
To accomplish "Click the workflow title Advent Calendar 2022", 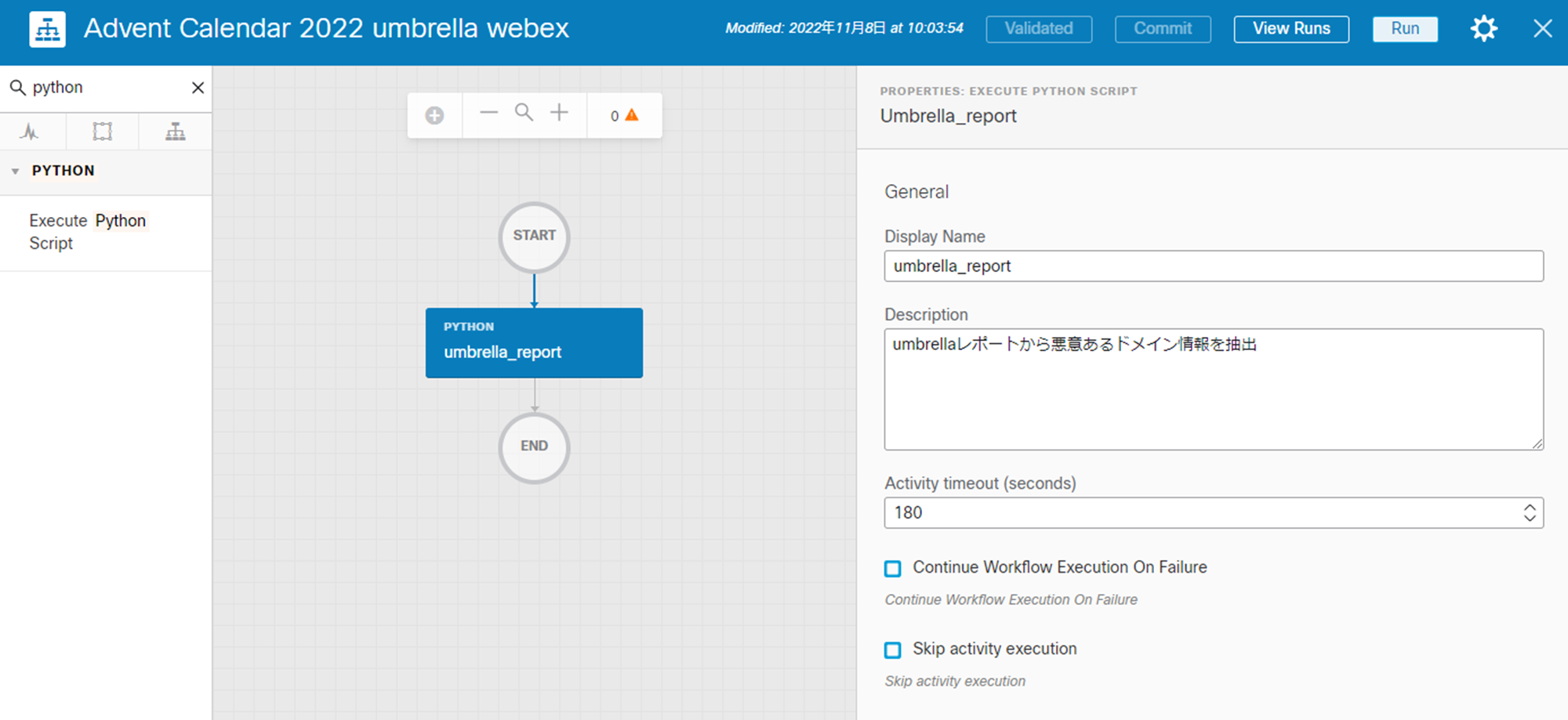I will pos(326,29).
